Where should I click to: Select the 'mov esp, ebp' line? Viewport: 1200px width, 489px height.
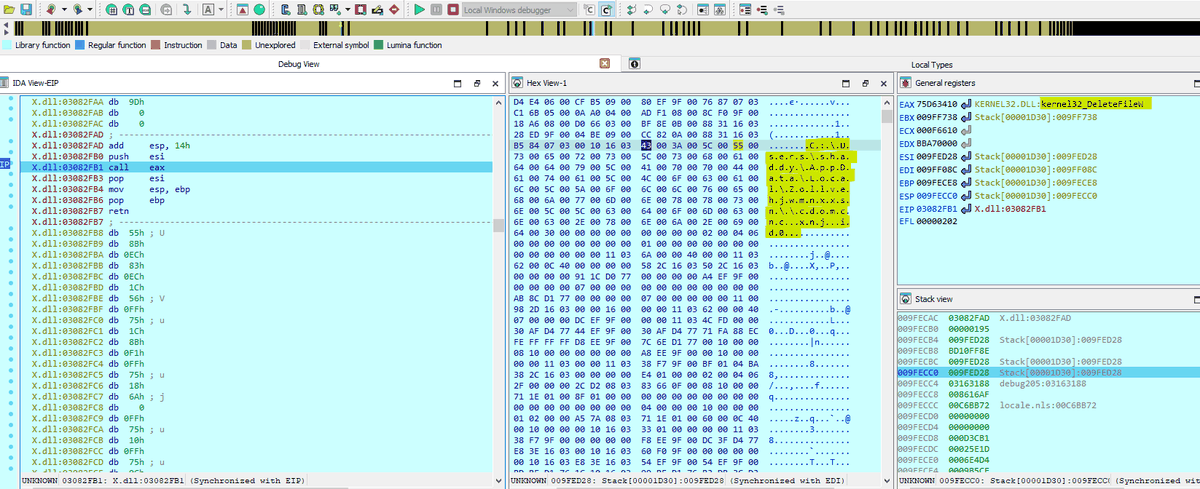(258, 189)
